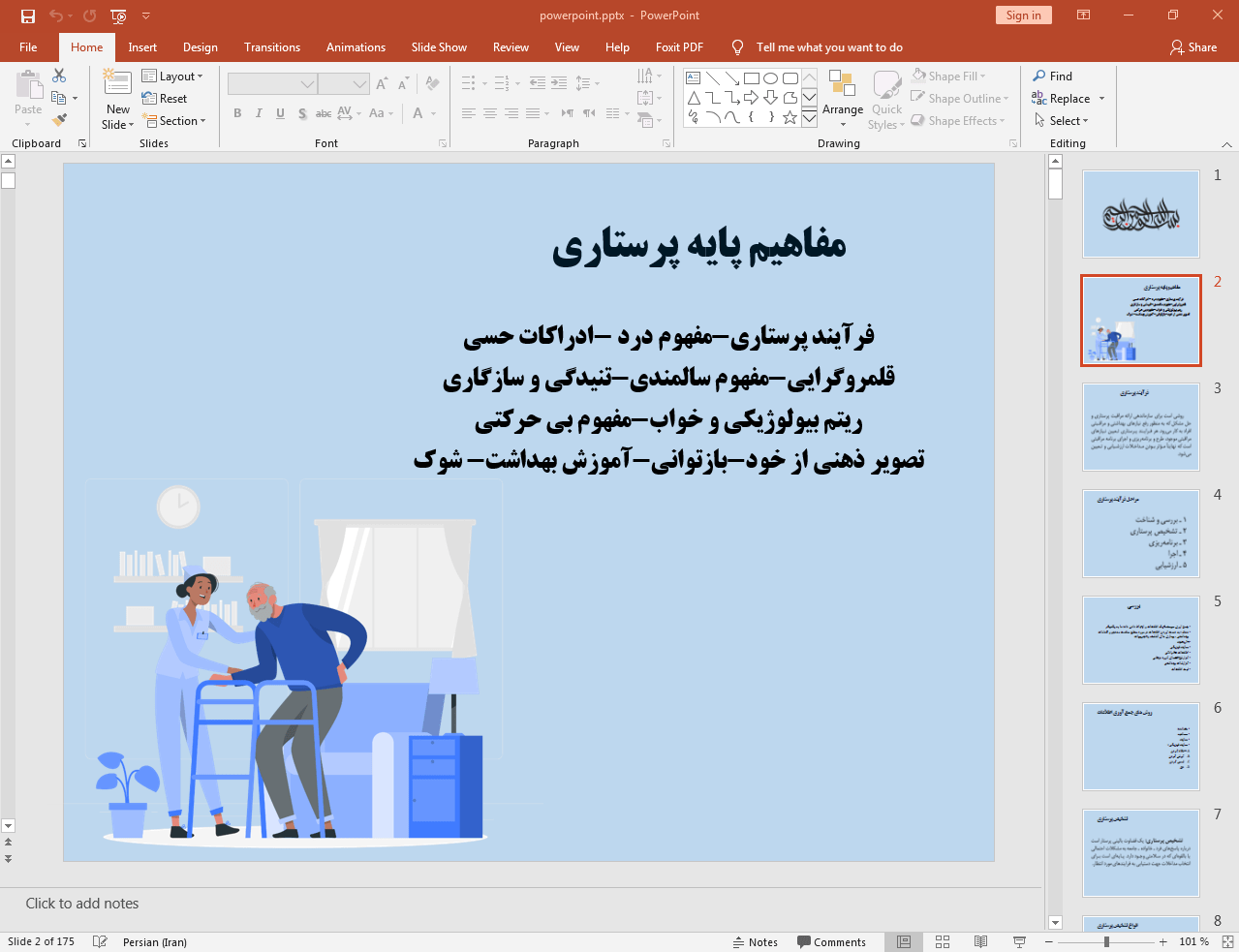The width and height of the screenshot is (1239, 952).
Task: Click Start From Beginning quick access icon
Action: (x=118, y=15)
